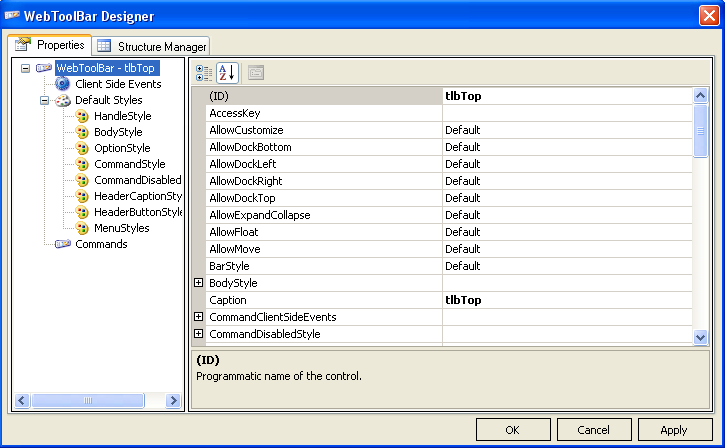Screen dimensions: 725x448
Task: Expand the BodyStyle property row
Action: pos(198,283)
